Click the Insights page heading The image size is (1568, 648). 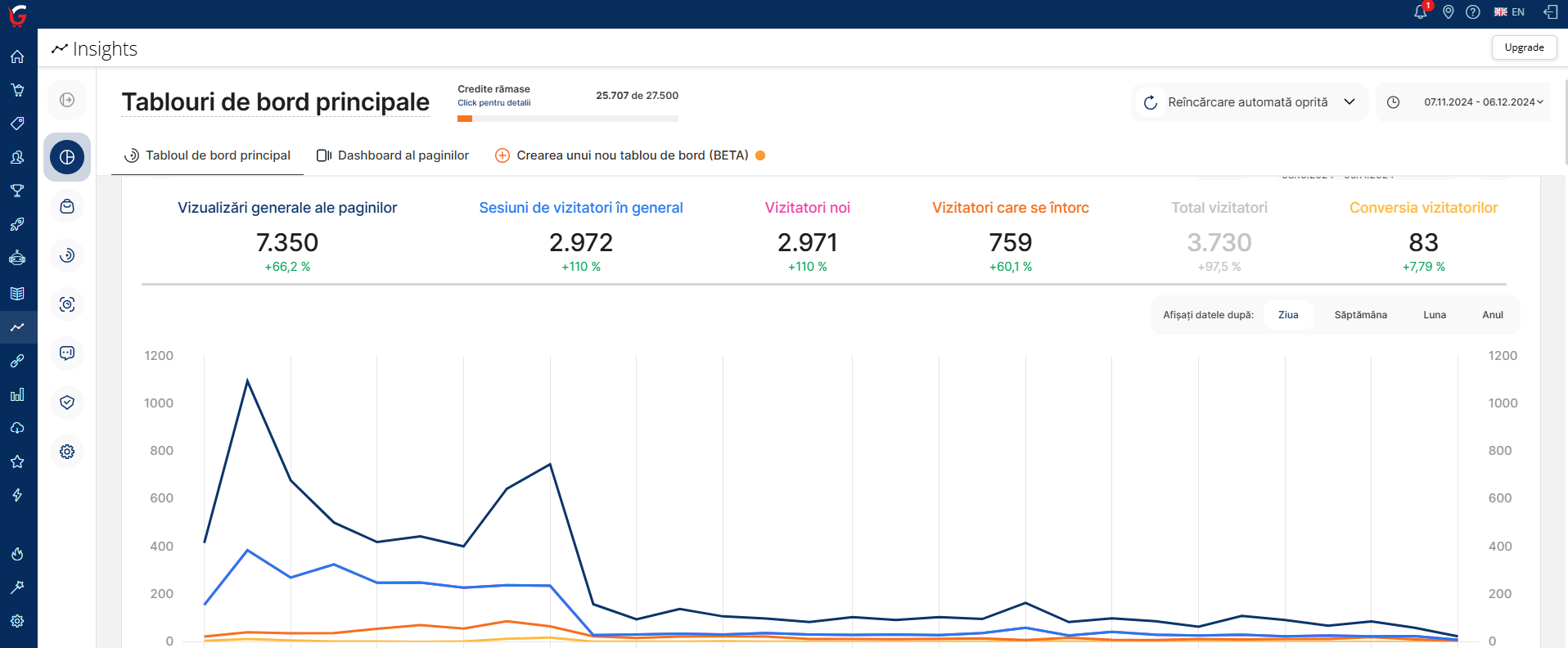pos(105,49)
